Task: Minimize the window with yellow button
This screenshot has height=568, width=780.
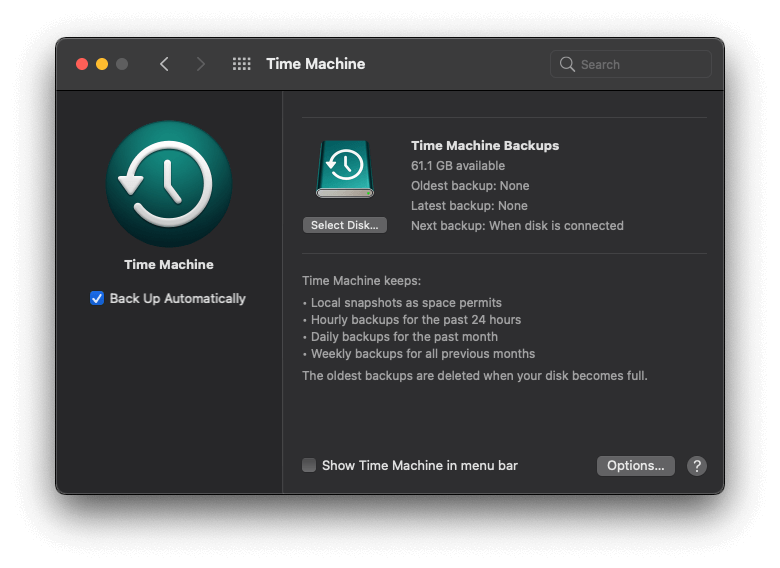Action: (102, 64)
